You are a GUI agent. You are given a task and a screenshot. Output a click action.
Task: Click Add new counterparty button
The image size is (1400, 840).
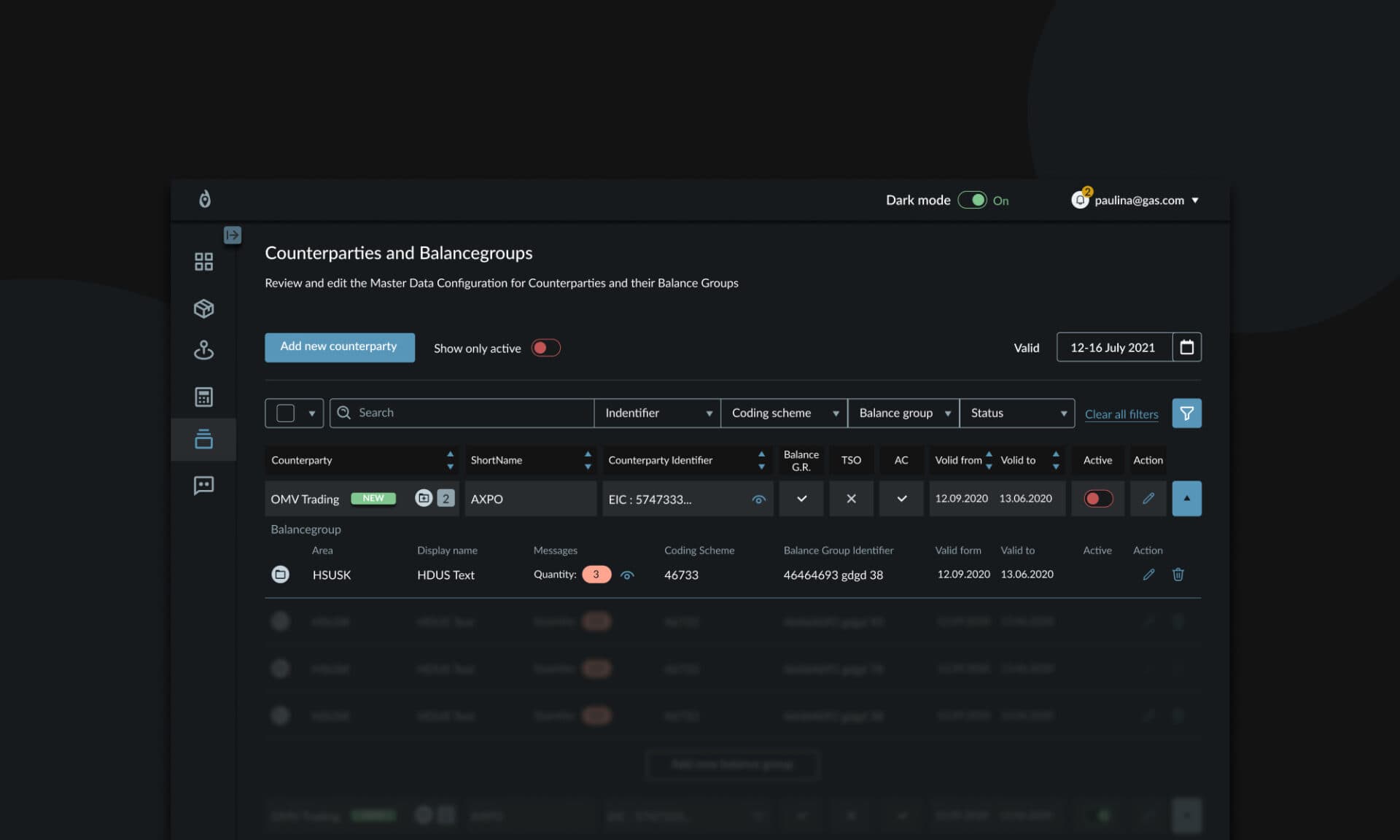pos(339,347)
